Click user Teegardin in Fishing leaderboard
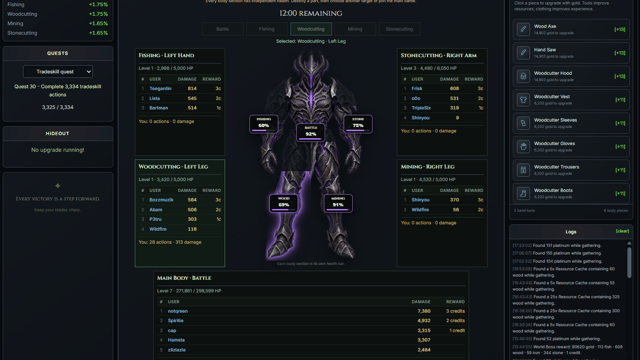This screenshot has height=360, width=640. click(160, 89)
